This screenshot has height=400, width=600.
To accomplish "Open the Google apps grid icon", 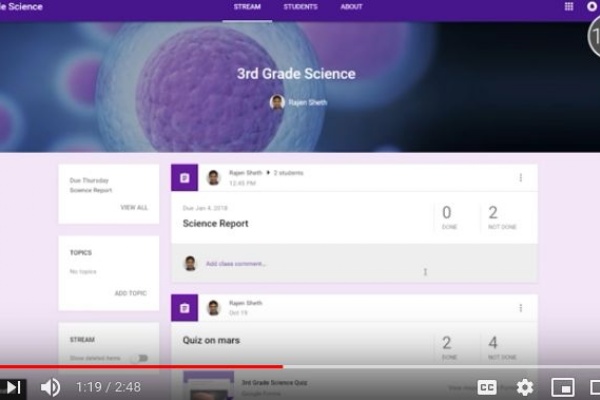I will point(569,7).
